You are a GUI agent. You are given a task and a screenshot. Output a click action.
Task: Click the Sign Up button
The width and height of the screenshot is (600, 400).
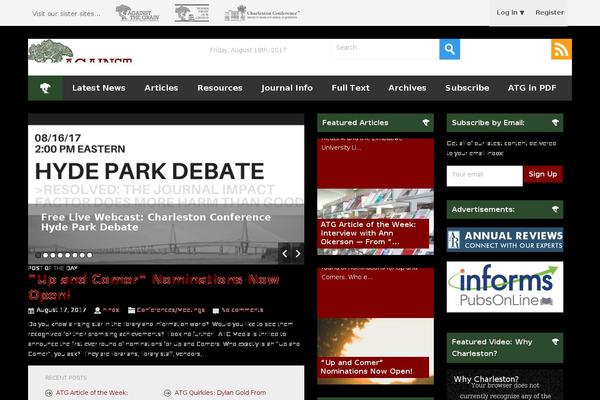pyautogui.click(x=543, y=174)
